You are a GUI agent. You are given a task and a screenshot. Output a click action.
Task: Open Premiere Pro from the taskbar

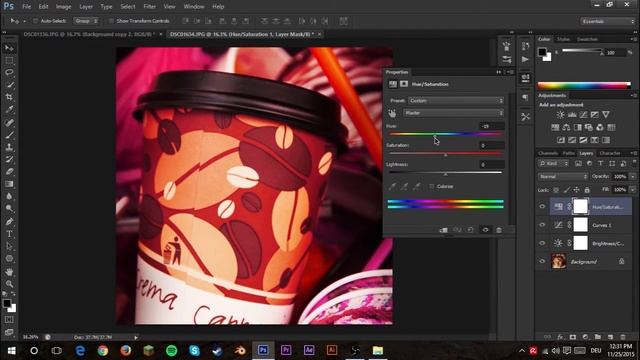[x=286, y=351]
